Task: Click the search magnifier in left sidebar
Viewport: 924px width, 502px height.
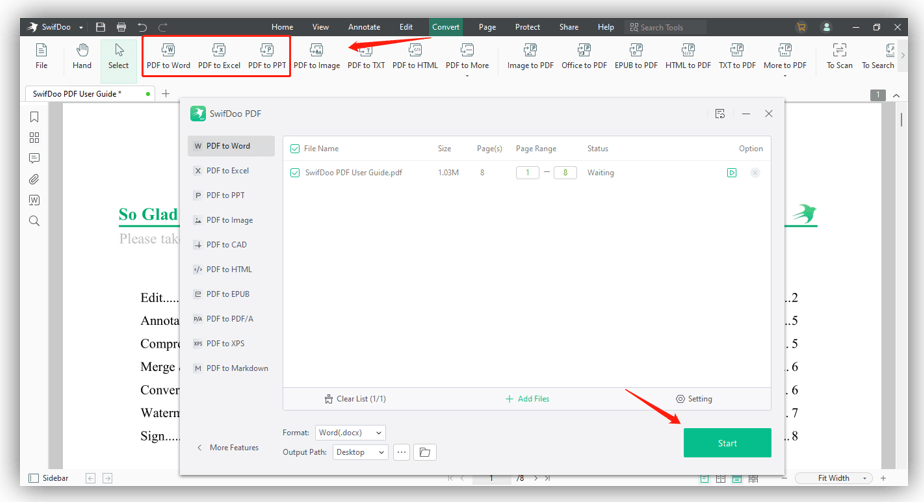Action: pyautogui.click(x=34, y=221)
